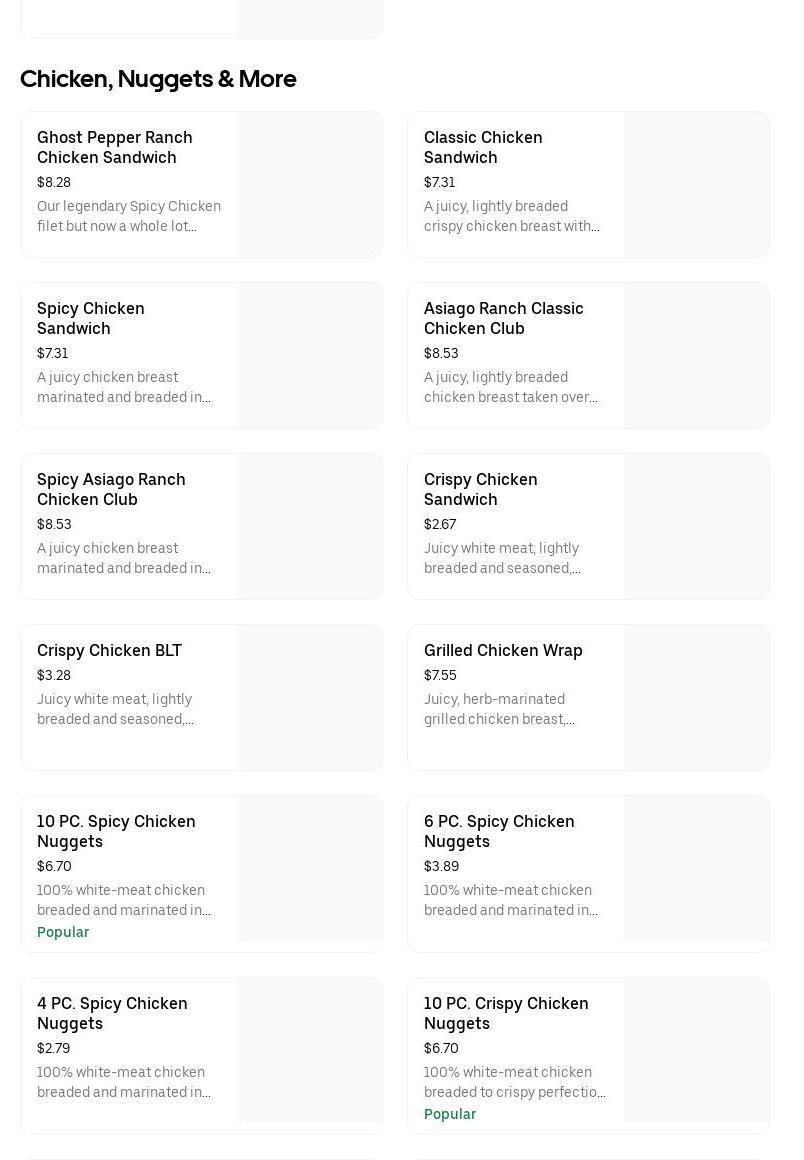Select 6 PC. Spicy Chicken Nuggets

[499, 831]
